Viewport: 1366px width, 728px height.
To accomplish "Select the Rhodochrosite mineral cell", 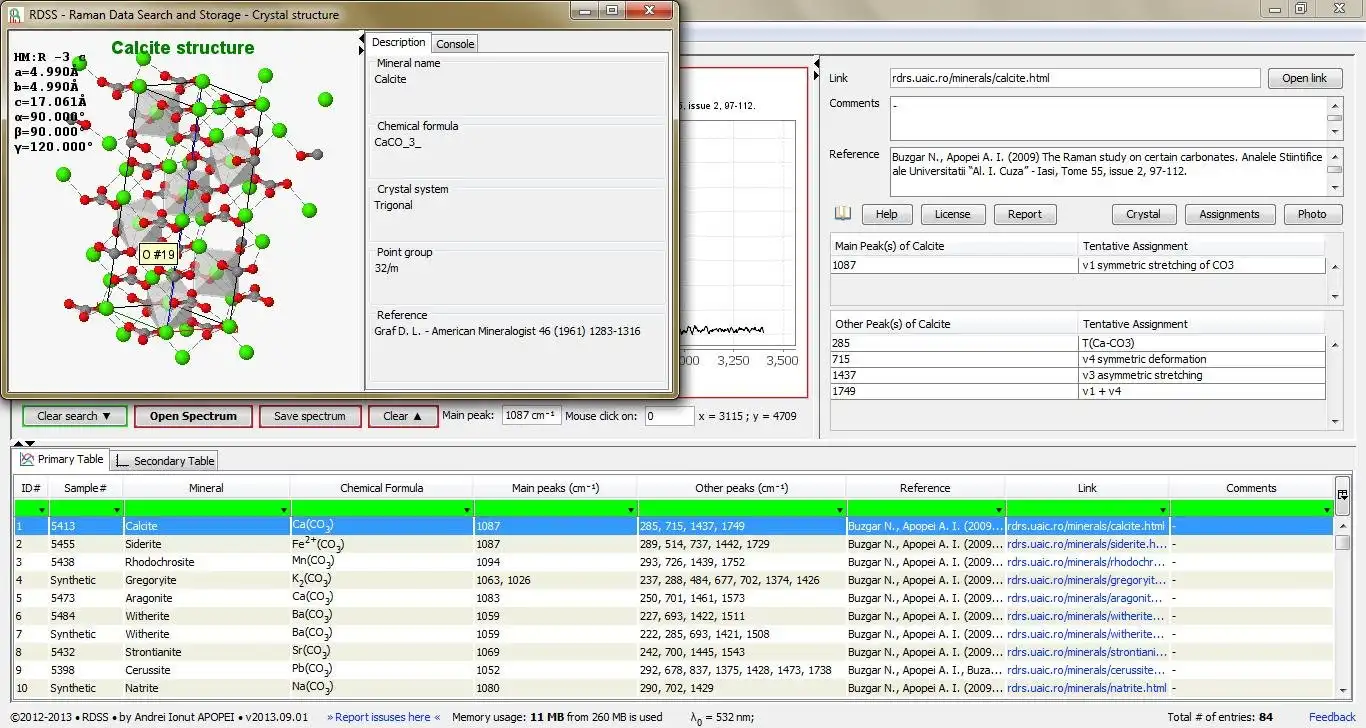I will click(206, 562).
